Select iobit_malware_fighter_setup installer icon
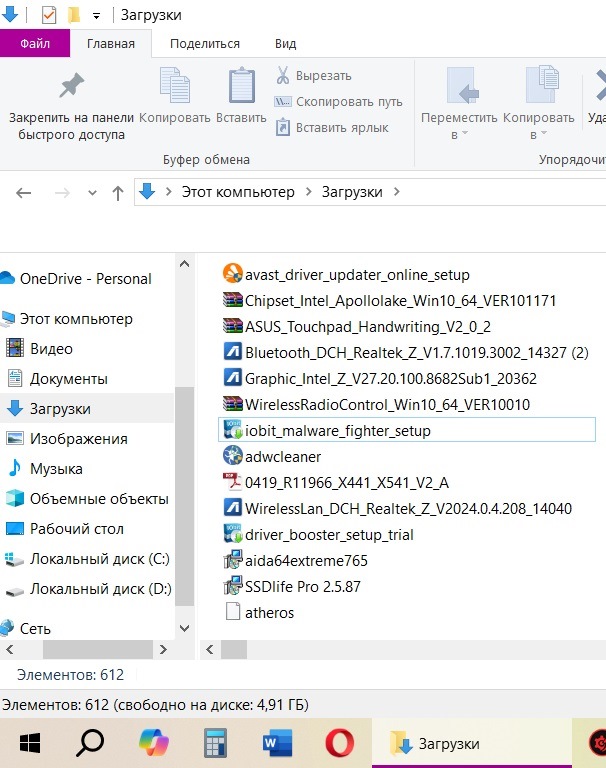The image size is (606, 768). coord(233,430)
